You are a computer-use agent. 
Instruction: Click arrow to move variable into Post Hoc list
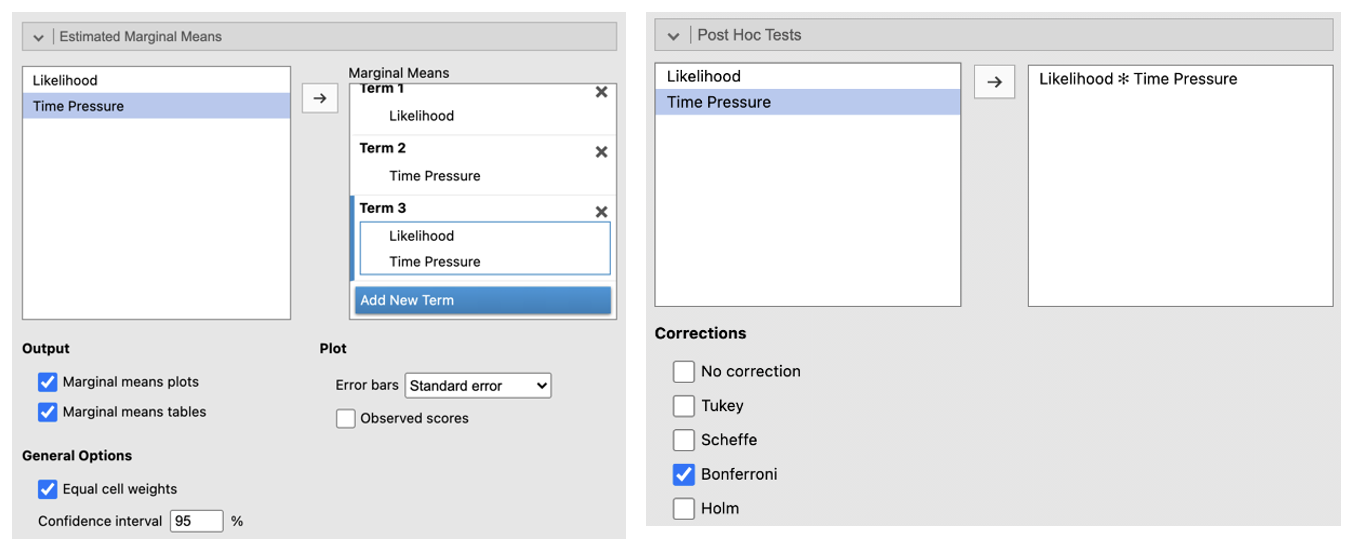coord(994,82)
